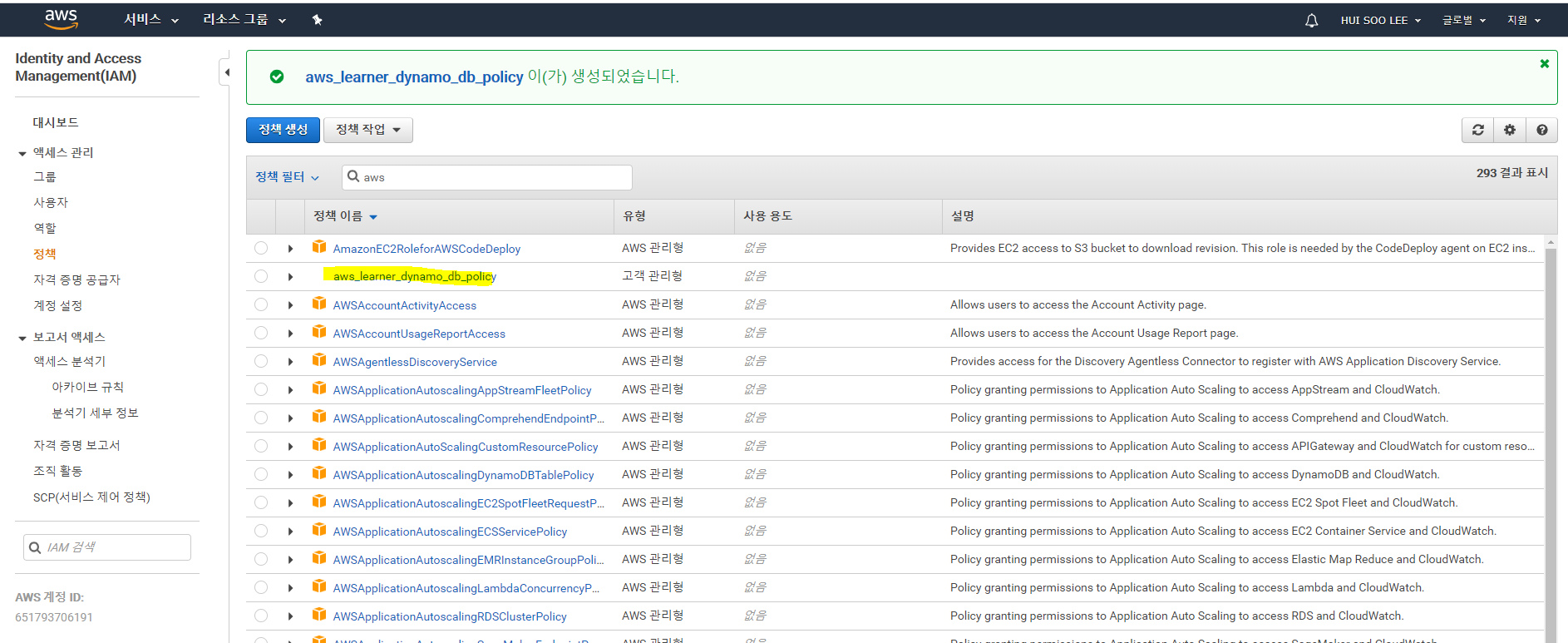1568x643 pixels.
Task: Open the 서비스 menu dropdown
Action: (151, 20)
